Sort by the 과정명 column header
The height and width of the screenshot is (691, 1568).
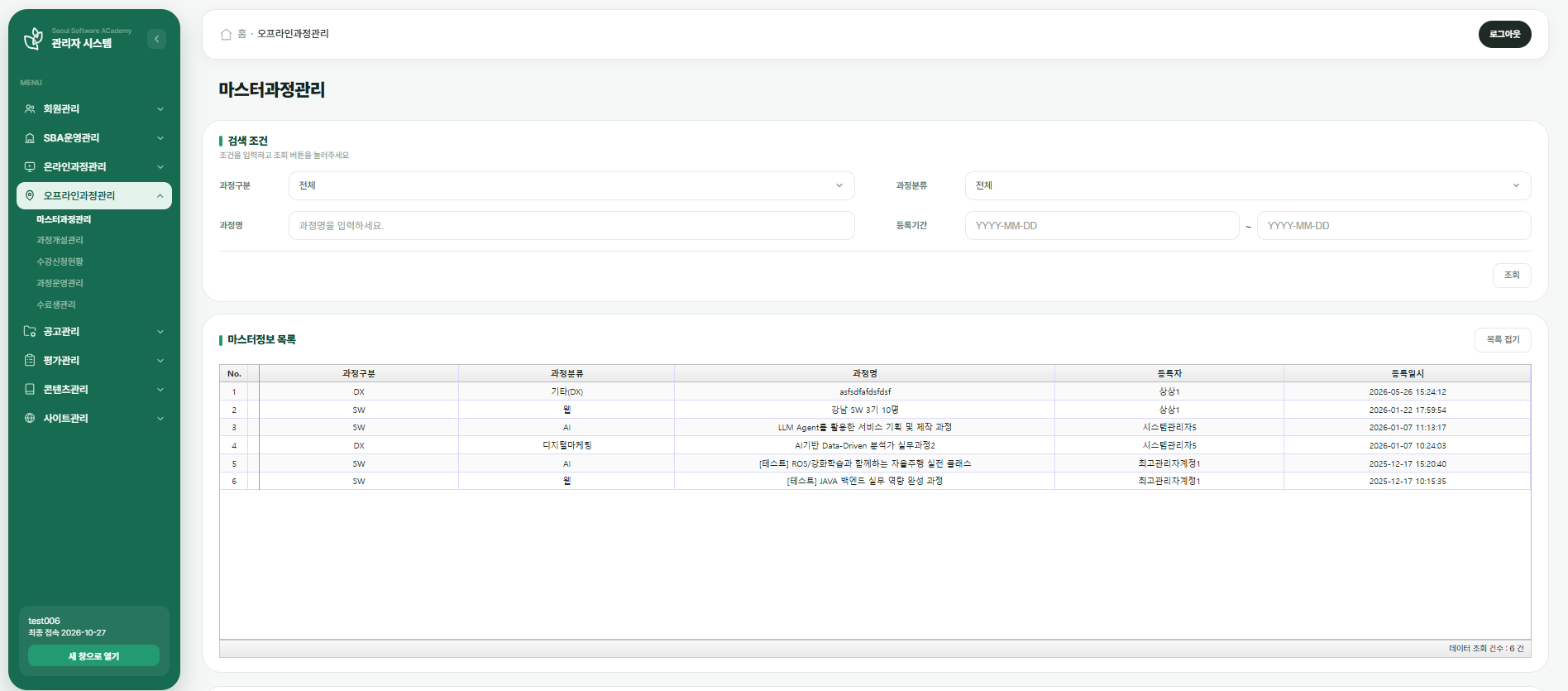(865, 373)
